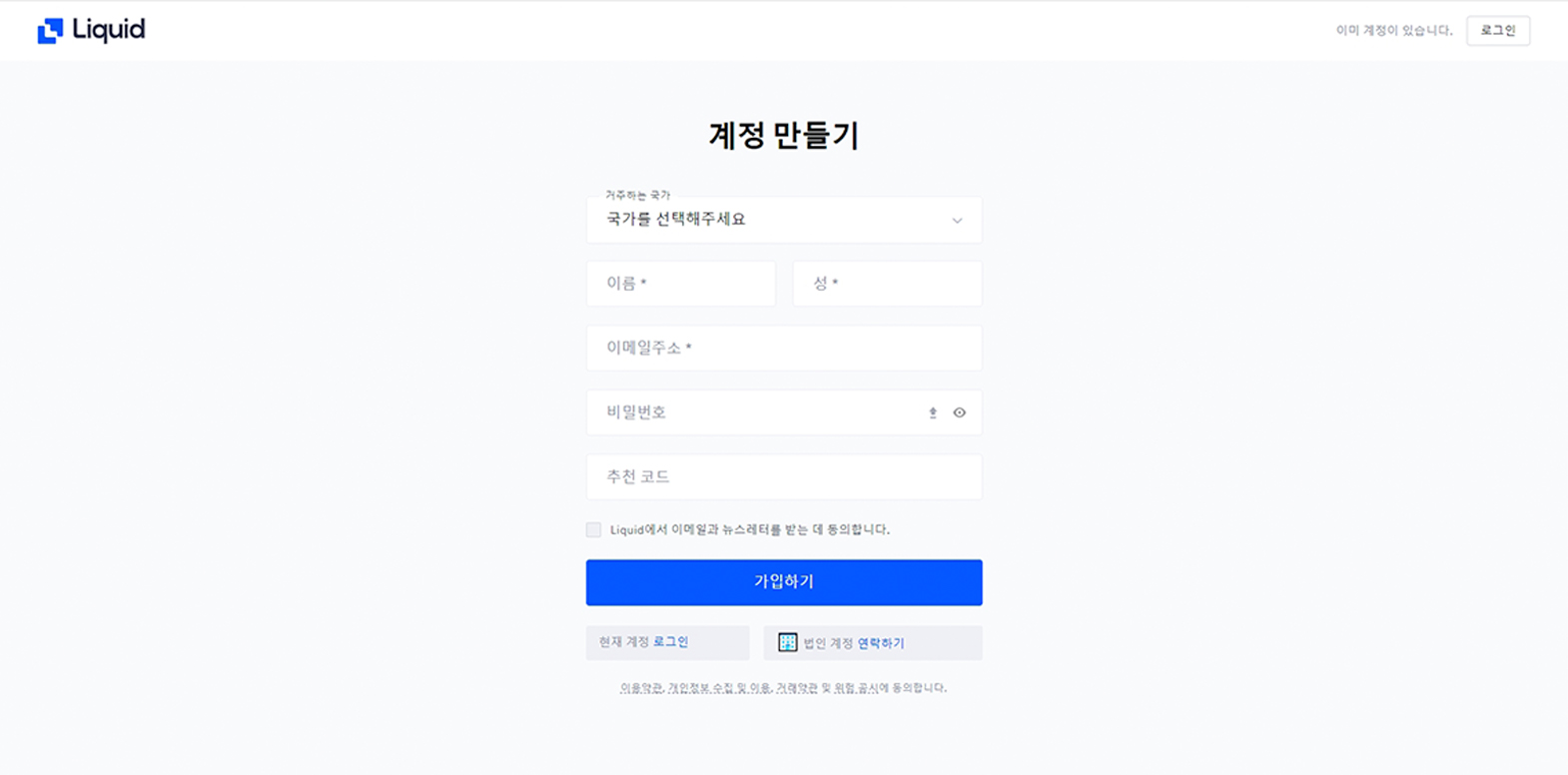This screenshot has height=775, width=1568.
Task: Open the 거래약관 trading terms link
Action: point(796,688)
